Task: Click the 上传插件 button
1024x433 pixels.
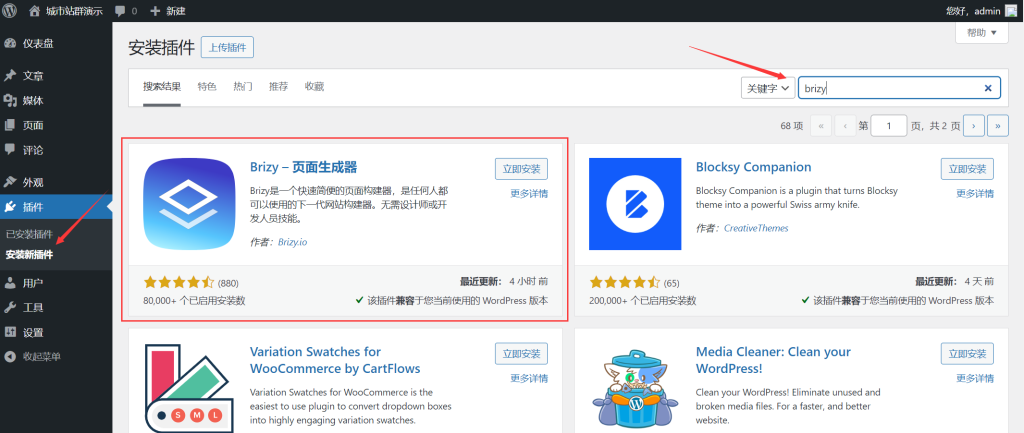Action: click(228, 47)
